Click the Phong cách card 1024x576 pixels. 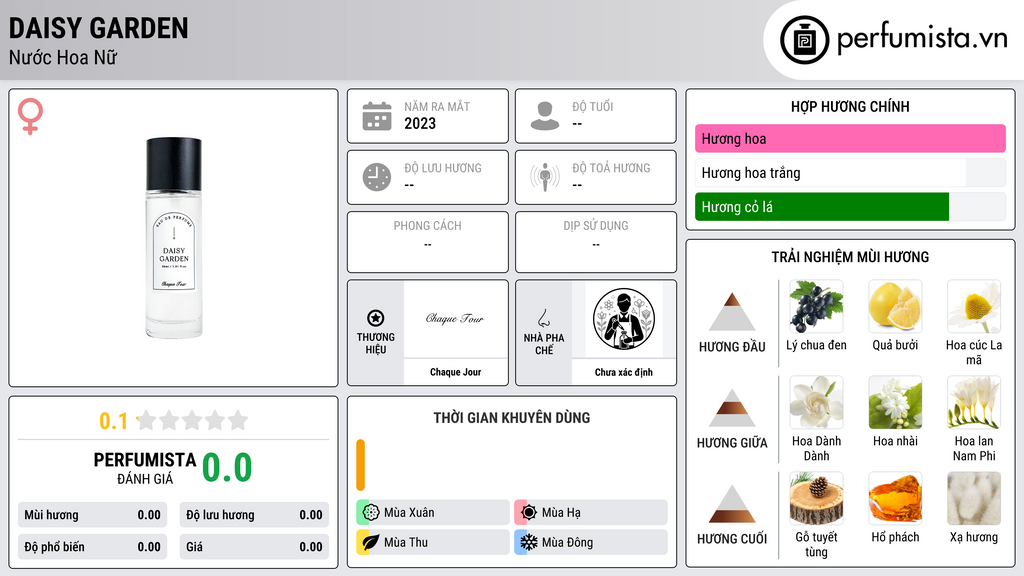pos(428,242)
